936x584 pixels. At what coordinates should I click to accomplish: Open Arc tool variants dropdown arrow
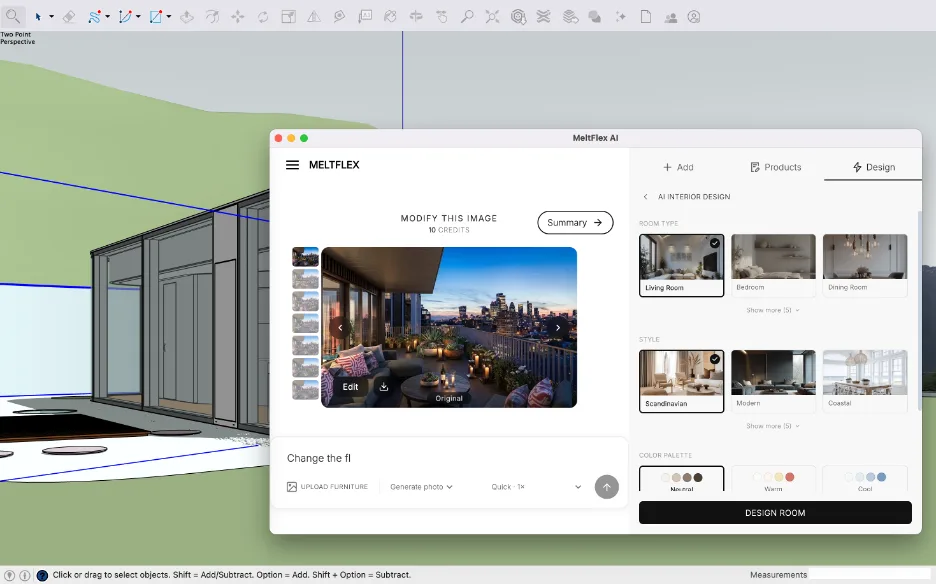pos(138,17)
